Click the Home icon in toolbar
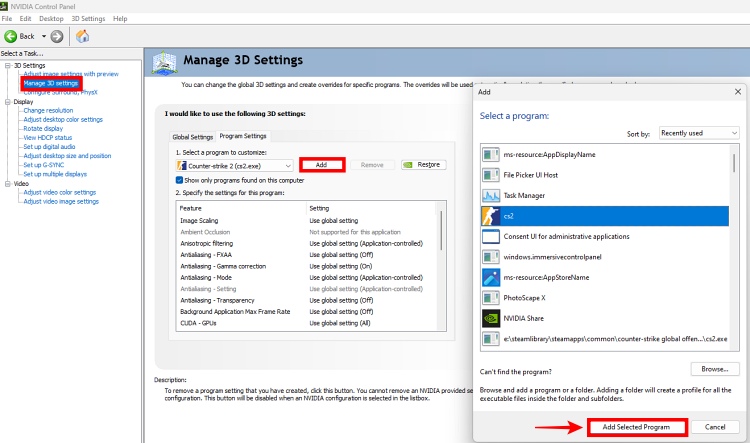 [x=82, y=36]
